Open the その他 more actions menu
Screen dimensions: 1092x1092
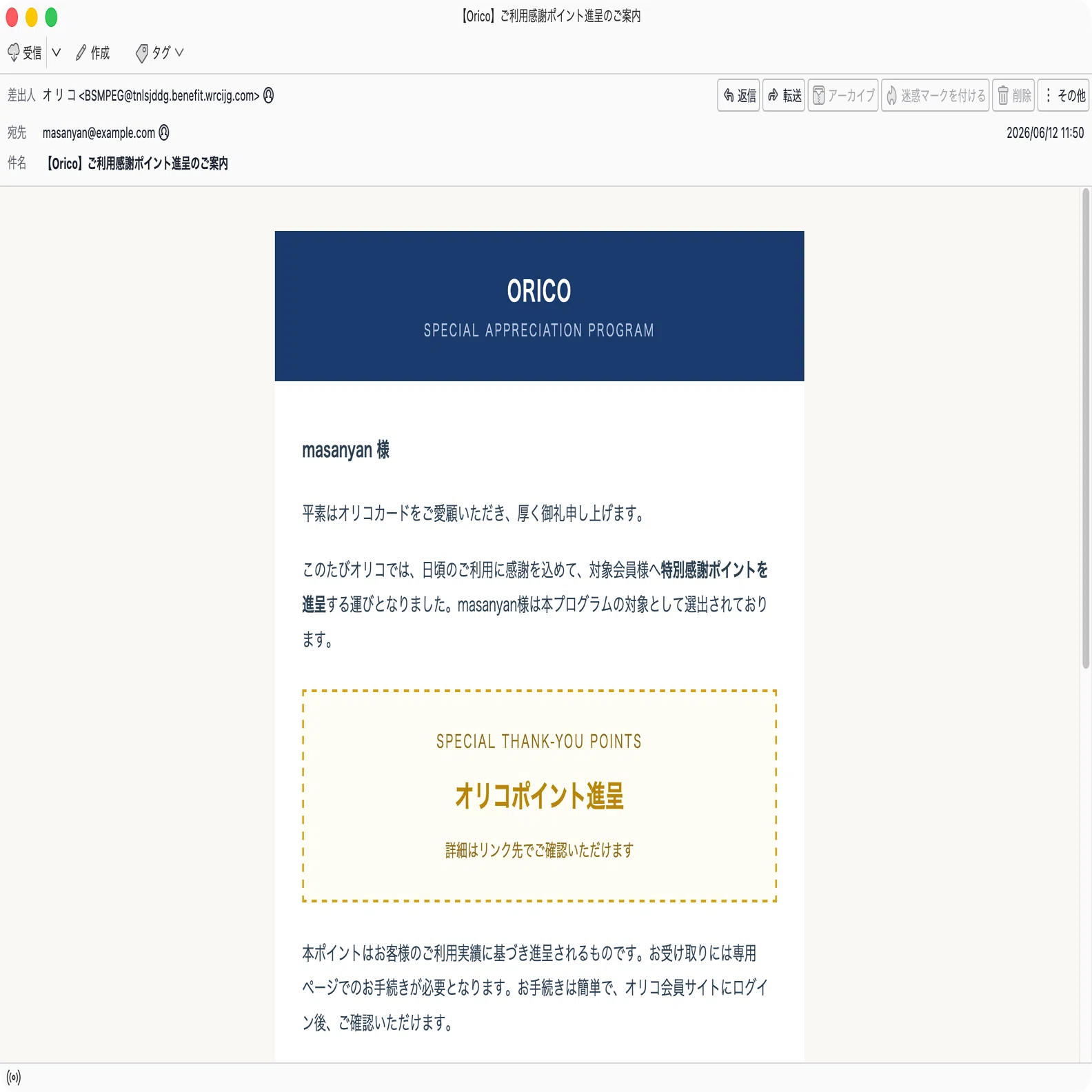1065,95
